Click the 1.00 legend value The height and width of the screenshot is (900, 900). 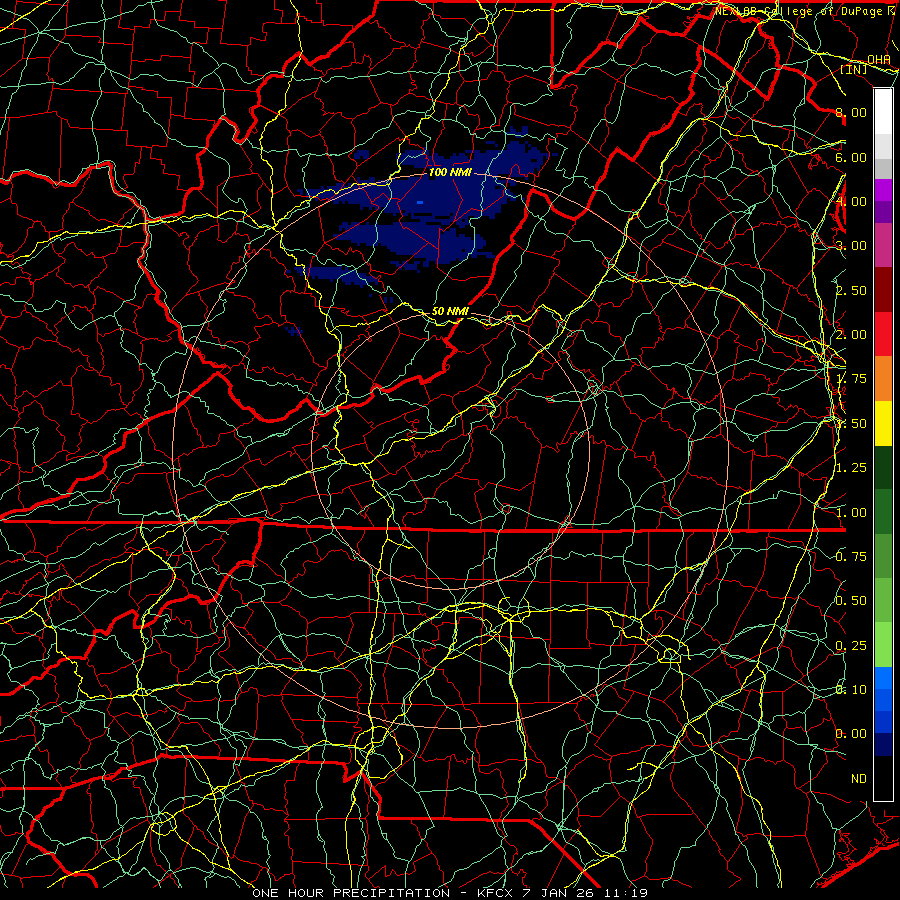pos(851,513)
